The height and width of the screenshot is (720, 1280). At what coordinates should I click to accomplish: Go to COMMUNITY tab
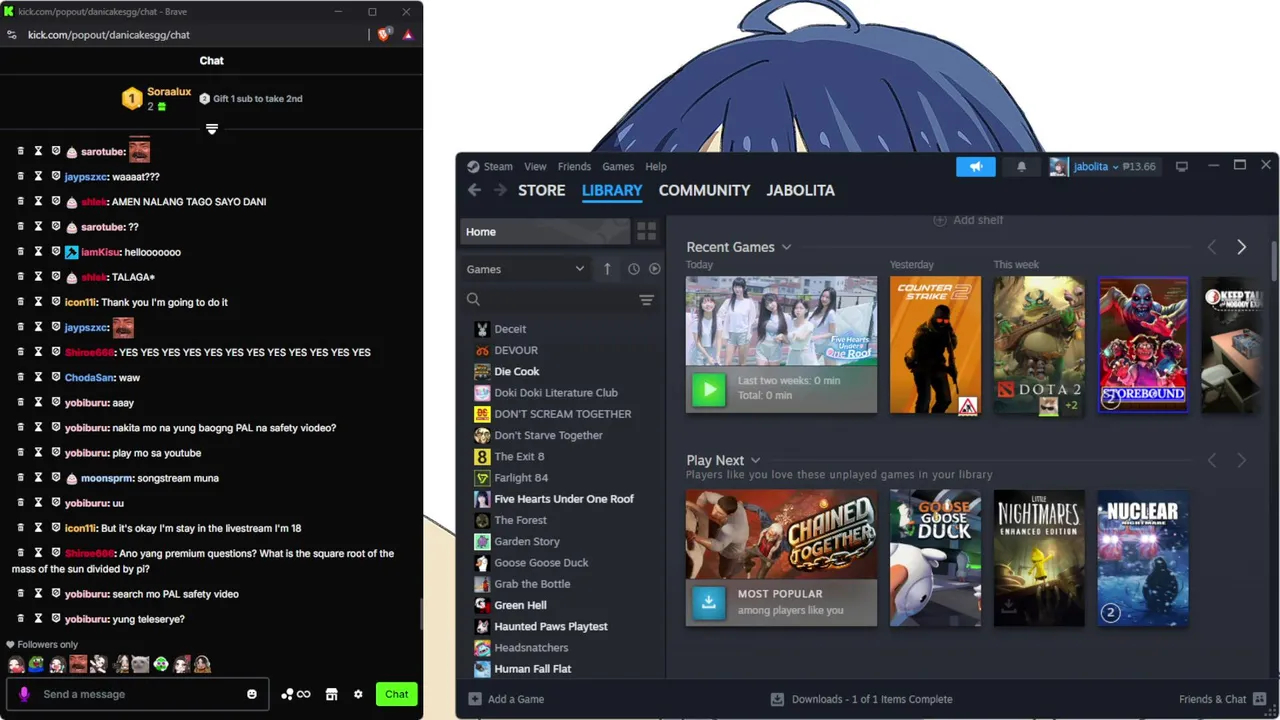pyautogui.click(x=704, y=190)
